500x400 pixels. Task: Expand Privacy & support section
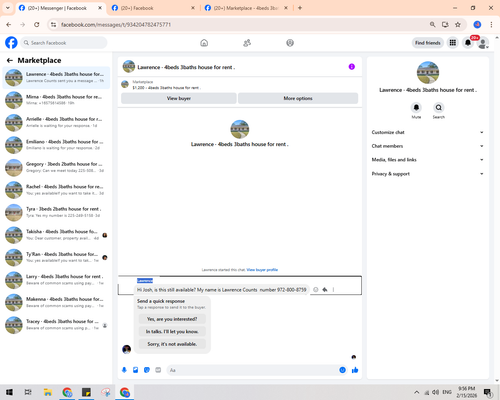pyautogui.click(x=428, y=174)
